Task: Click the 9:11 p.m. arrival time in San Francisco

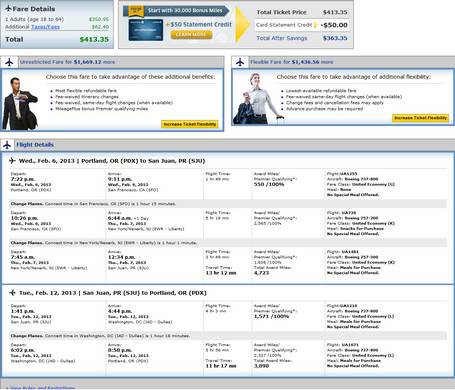Action: point(120,179)
